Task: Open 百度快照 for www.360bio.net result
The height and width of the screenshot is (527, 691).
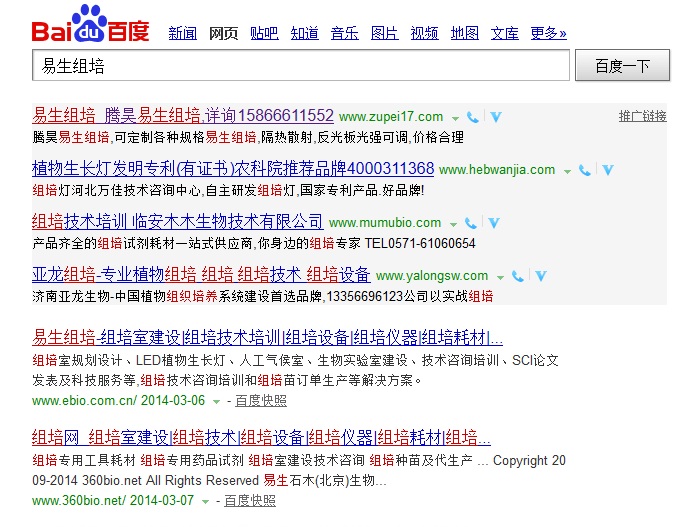Action: coord(250,501)
